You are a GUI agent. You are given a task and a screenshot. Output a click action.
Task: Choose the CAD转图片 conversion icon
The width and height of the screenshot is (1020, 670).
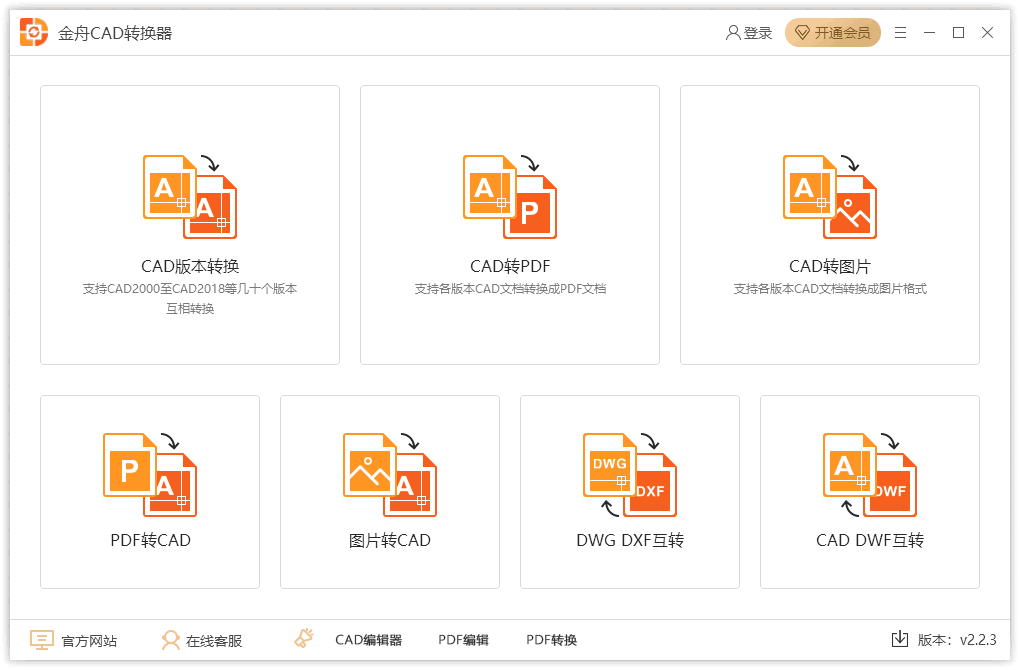click(x=830, y=196)
